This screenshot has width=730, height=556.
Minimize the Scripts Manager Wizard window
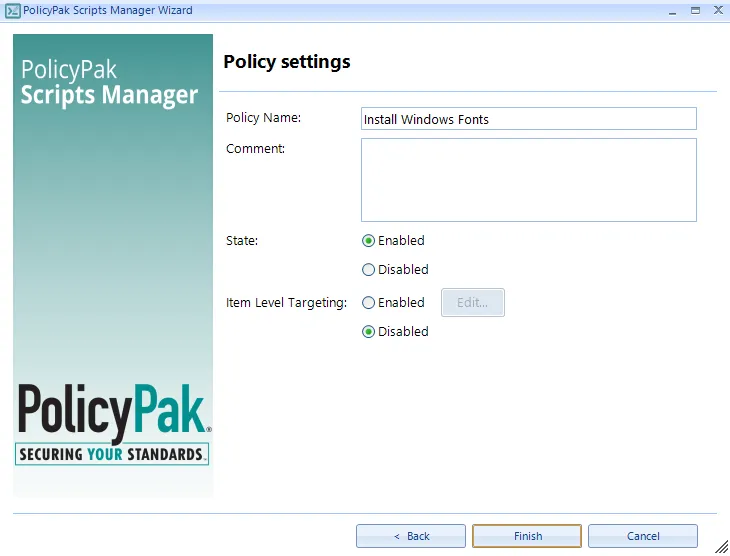(x=669, y=10)
